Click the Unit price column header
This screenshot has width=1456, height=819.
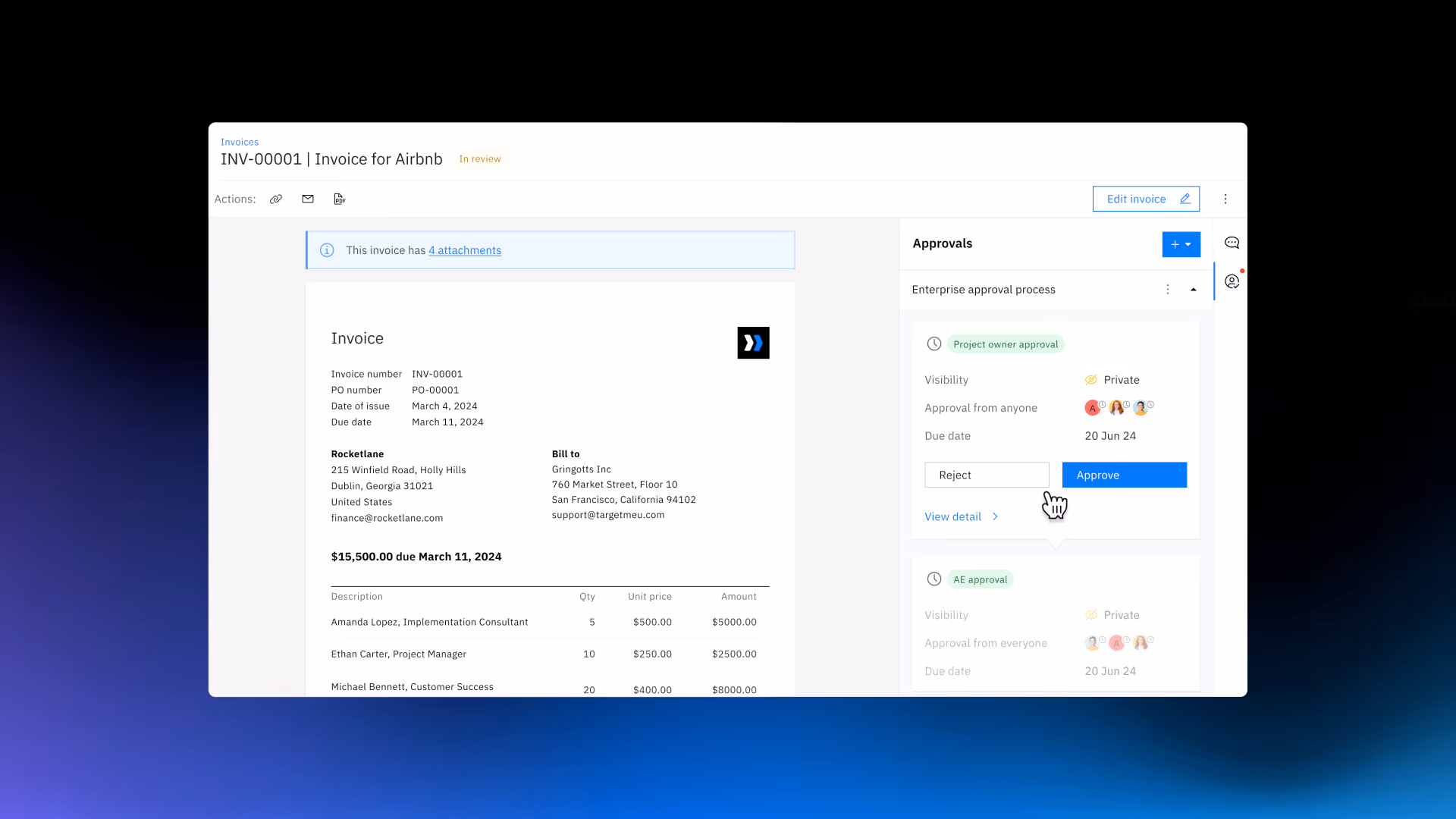[649, 597]
